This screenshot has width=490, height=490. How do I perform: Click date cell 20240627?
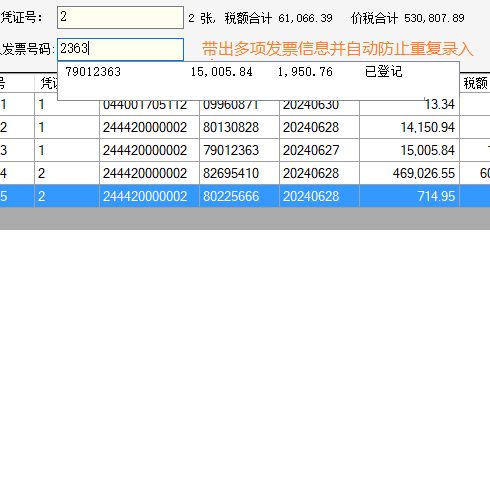319,150
